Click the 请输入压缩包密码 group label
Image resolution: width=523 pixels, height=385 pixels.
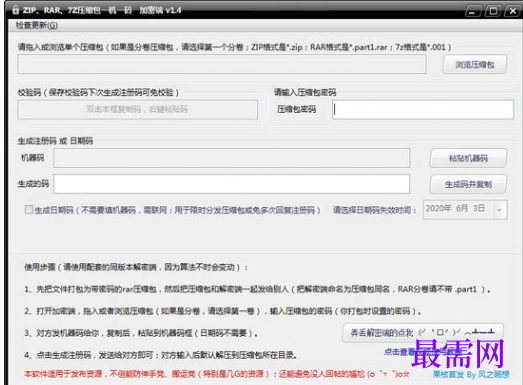coord(305,92)
